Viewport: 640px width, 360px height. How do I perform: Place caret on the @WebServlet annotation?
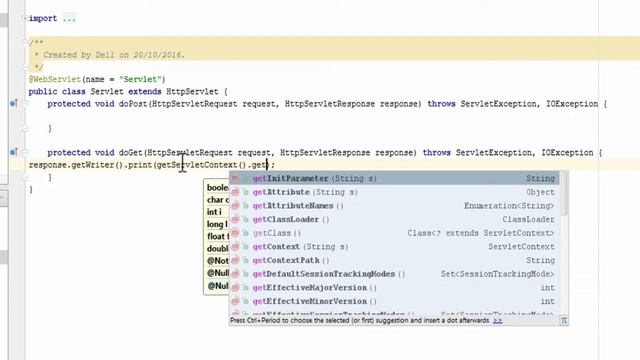point(55,79)
